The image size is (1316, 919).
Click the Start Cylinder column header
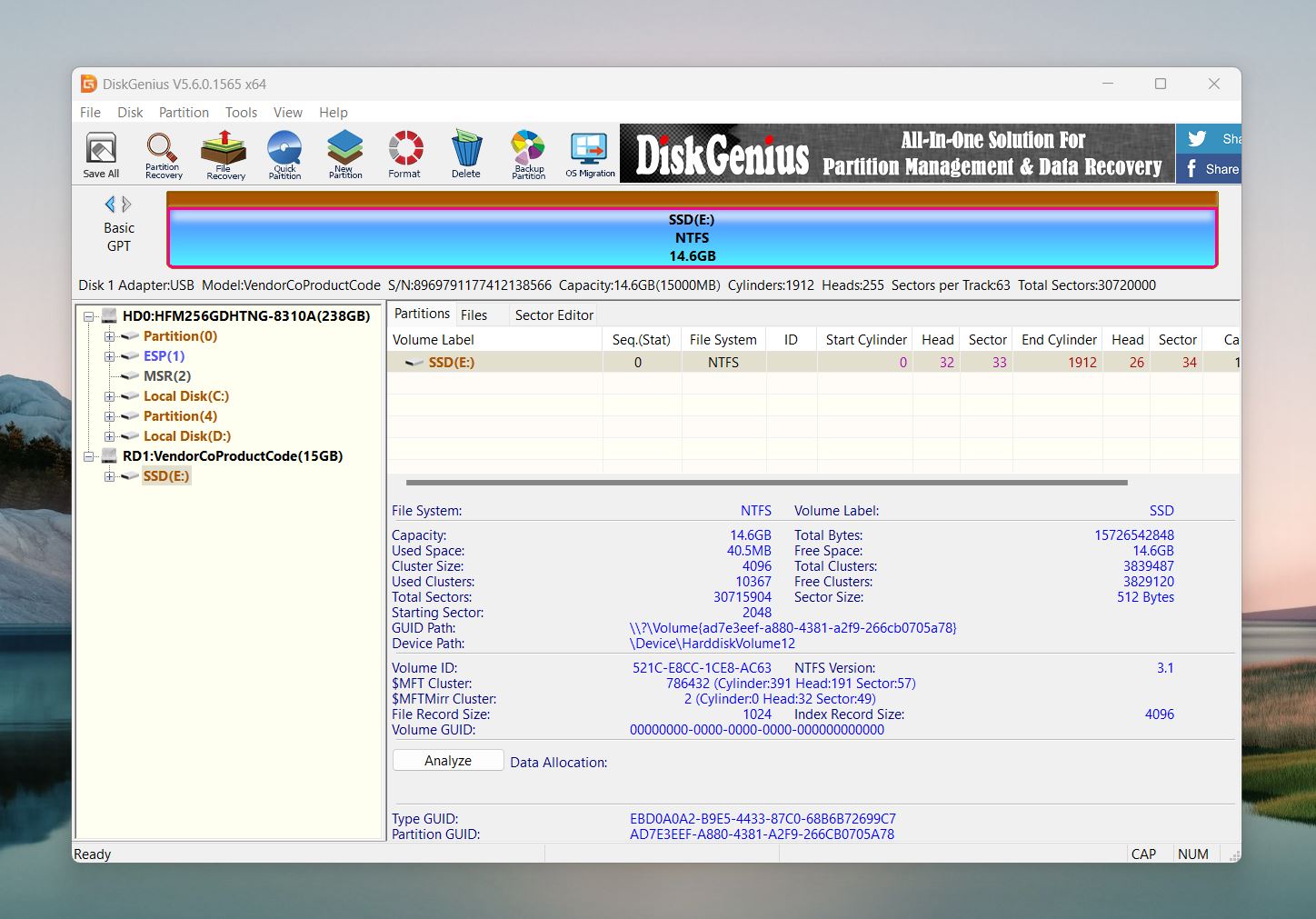click(865, 339)
